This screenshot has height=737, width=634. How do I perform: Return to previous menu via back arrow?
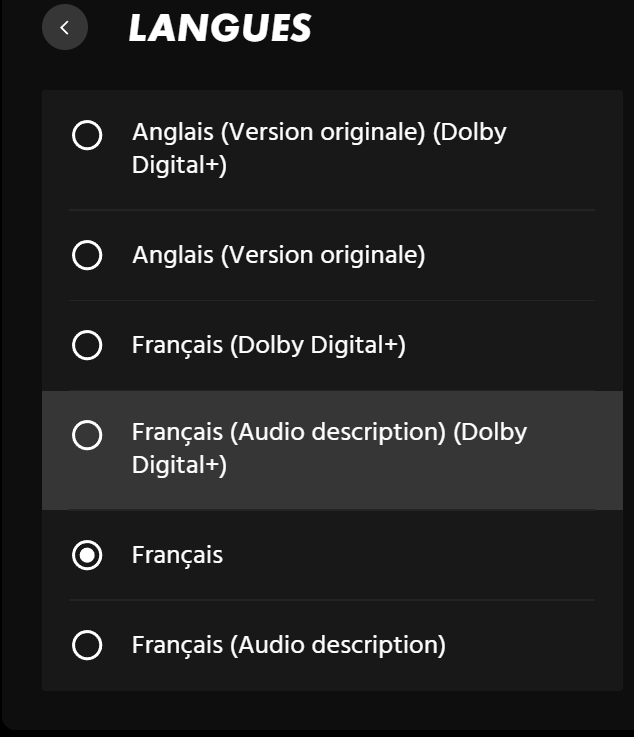tap(65, 28)
